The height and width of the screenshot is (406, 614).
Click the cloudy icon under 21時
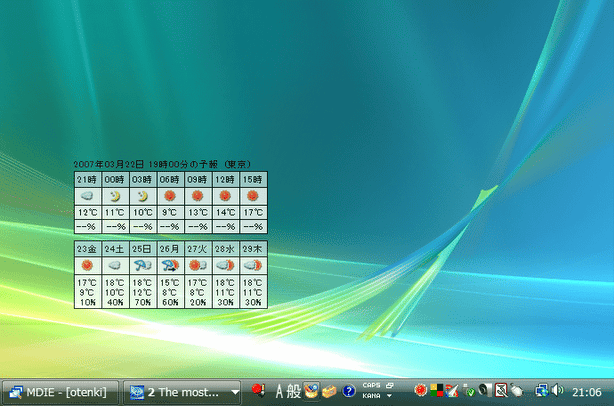tap(87, 196)
